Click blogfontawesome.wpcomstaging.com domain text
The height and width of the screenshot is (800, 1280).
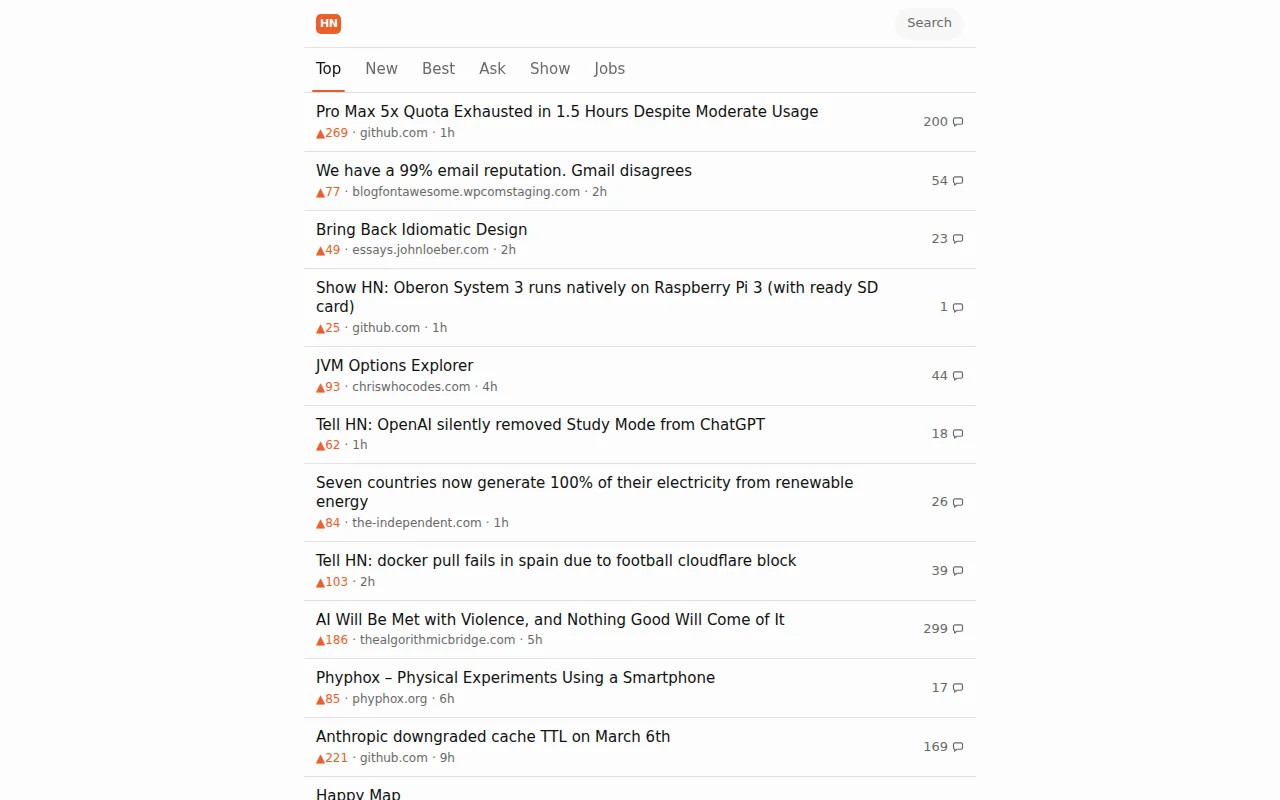click(x=466, y=192)
